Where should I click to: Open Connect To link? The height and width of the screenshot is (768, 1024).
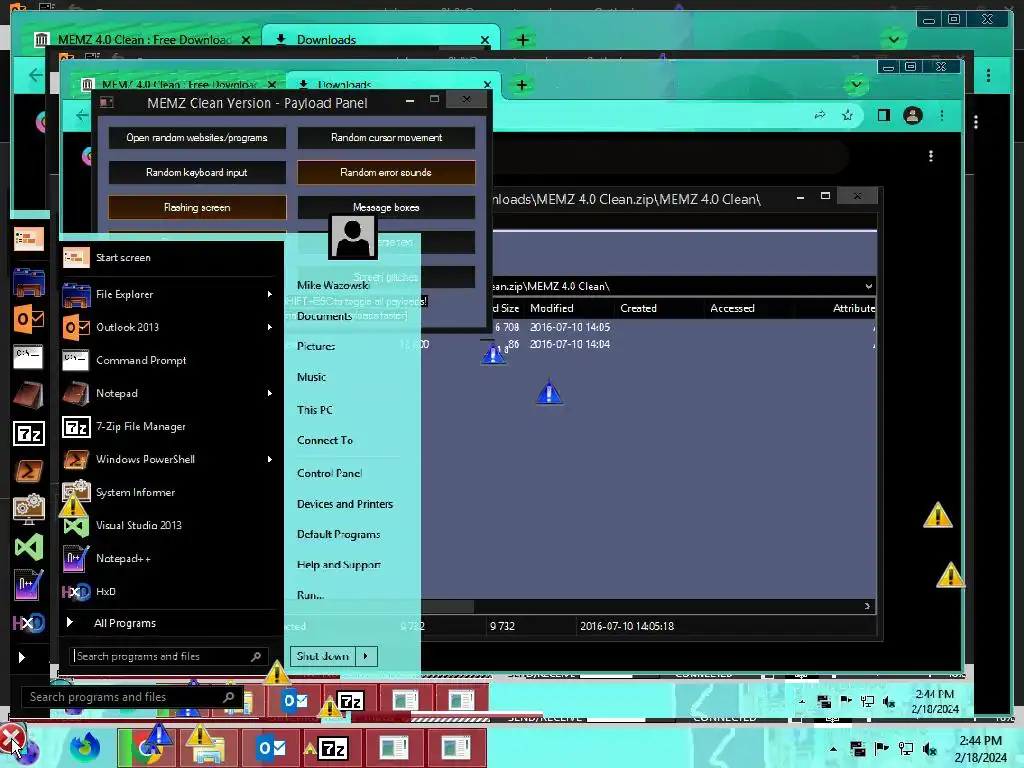point(325,440)
